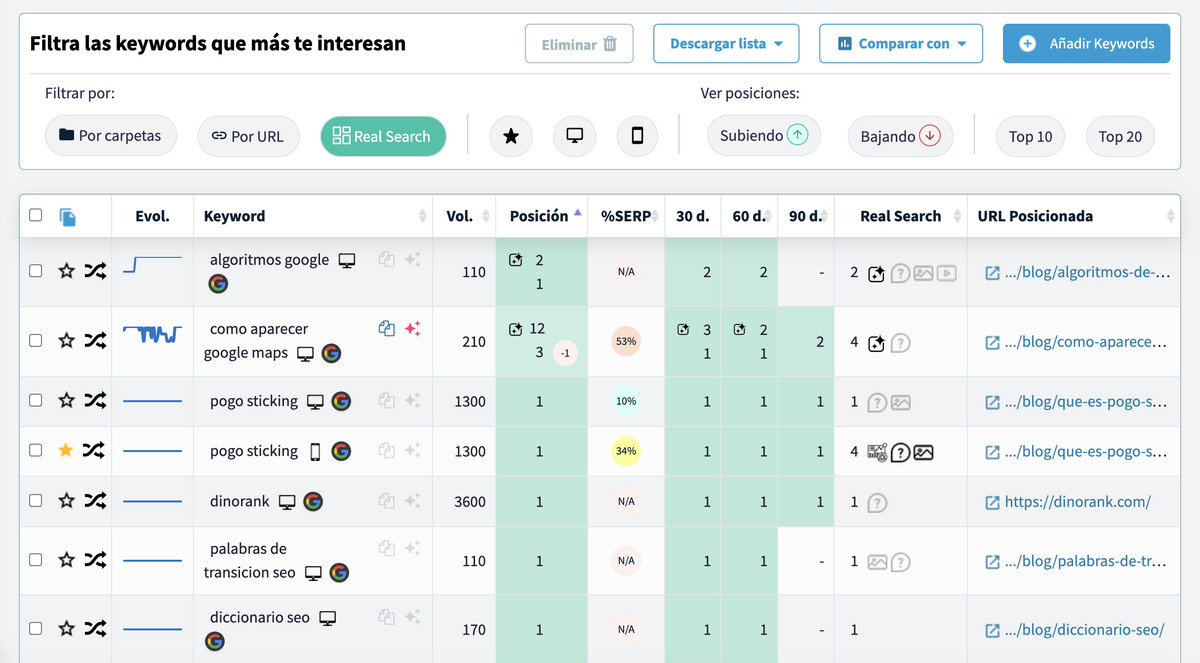Click the 10% SERP badge
1200x663 pixels.
(626, 401)
